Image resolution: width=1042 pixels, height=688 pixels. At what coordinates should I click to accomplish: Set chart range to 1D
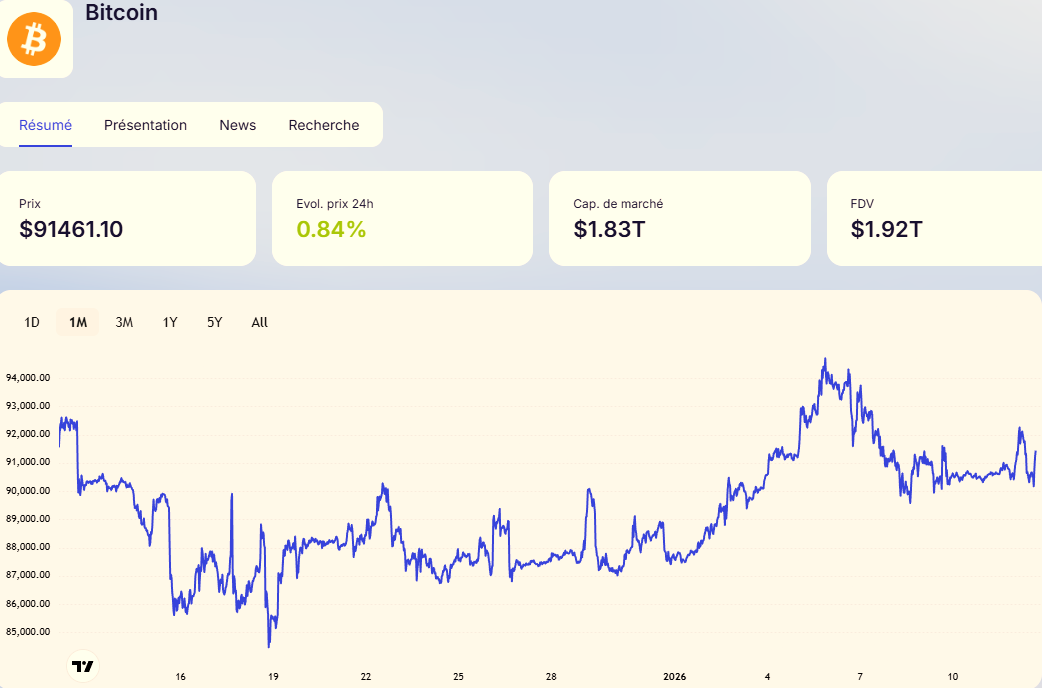32,322
